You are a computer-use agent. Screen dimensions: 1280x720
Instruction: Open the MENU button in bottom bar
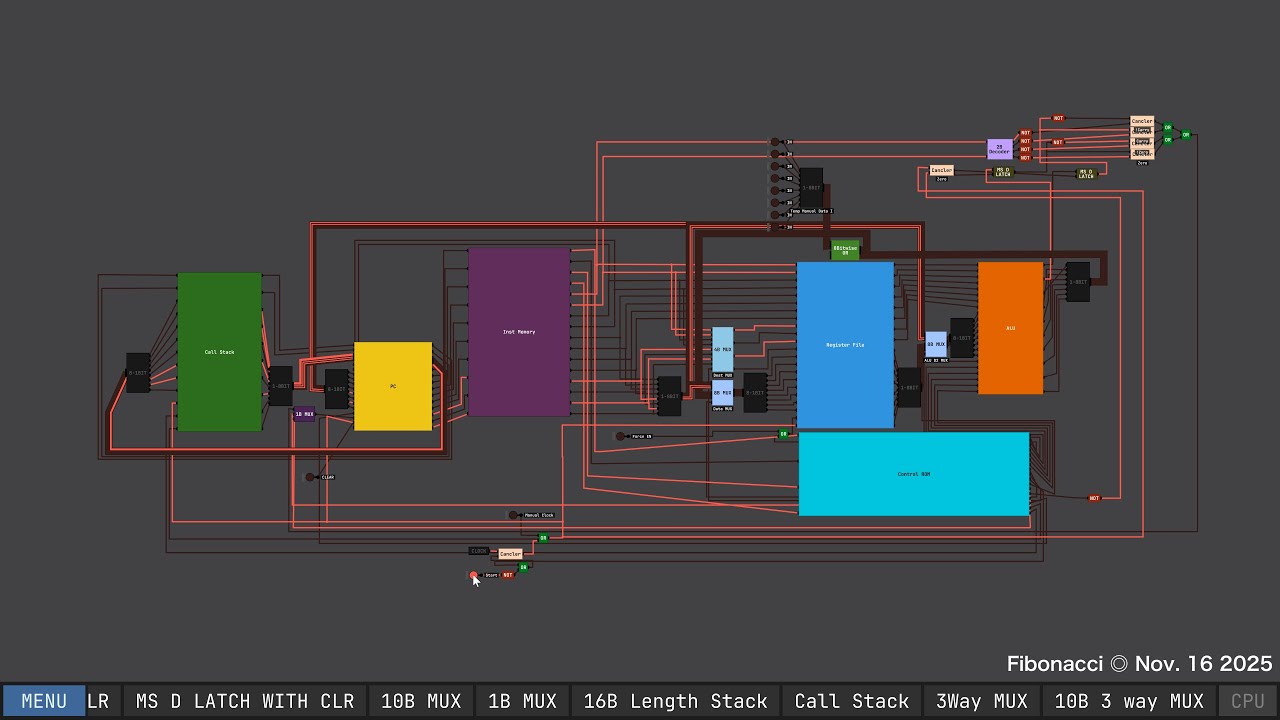[44, 701]
